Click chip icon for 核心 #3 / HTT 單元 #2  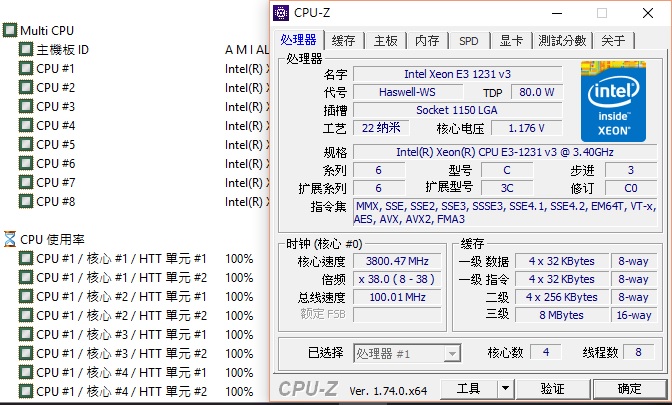(26, 353)
